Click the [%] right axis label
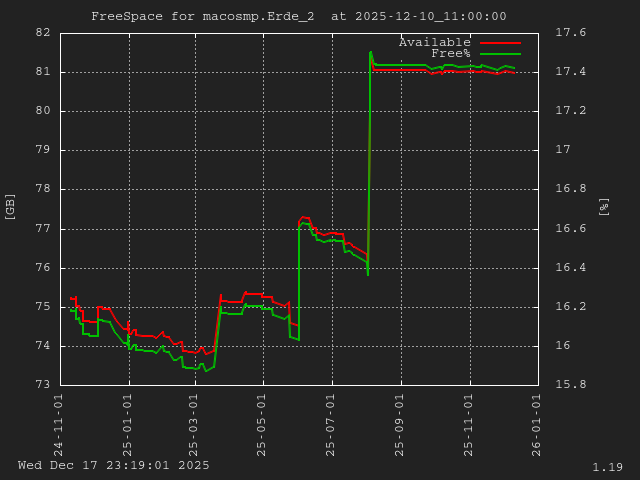640x480 pixels. pyautogui.click(x=603, y=206)
